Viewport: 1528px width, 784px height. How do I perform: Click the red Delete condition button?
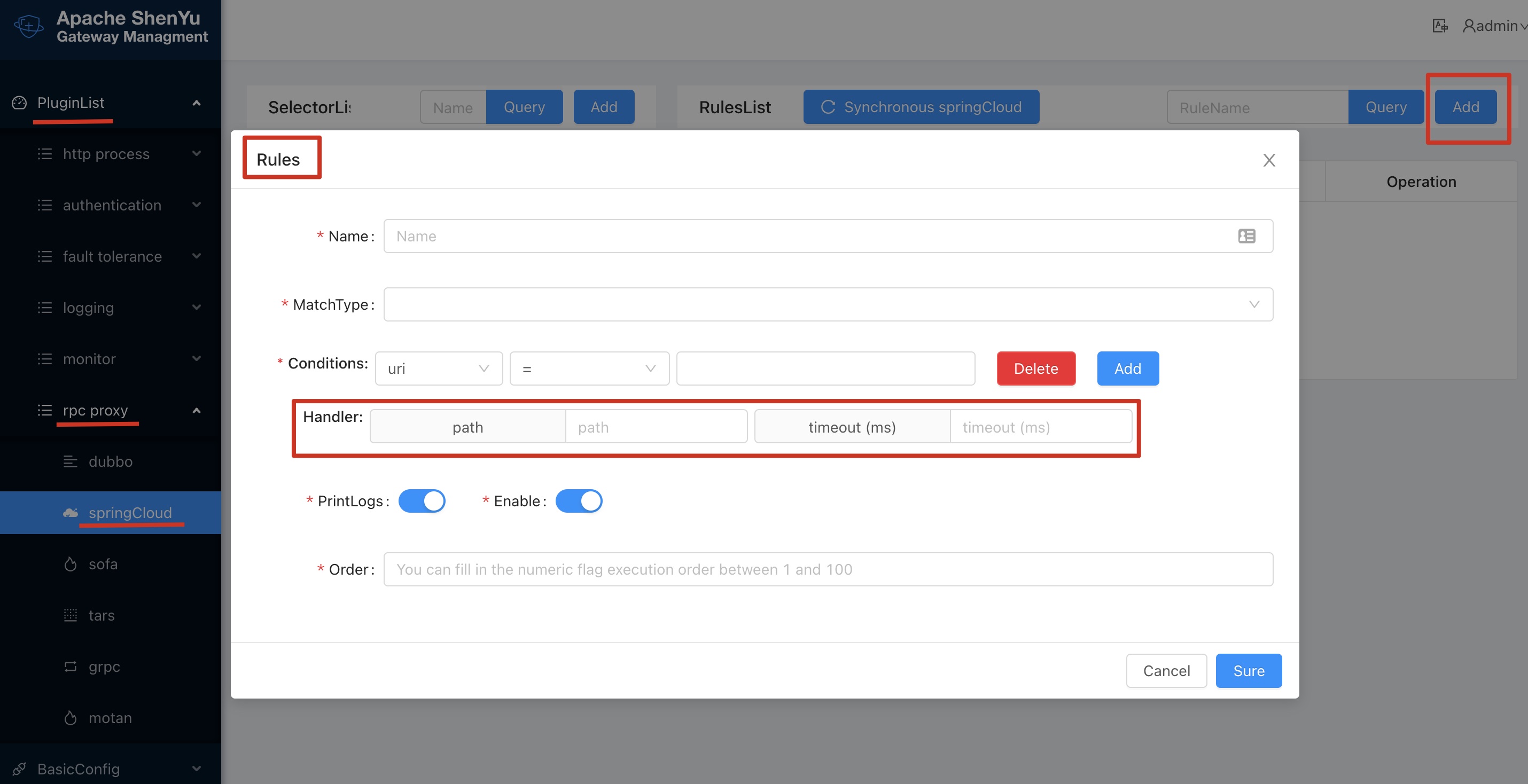[1035, 369]
